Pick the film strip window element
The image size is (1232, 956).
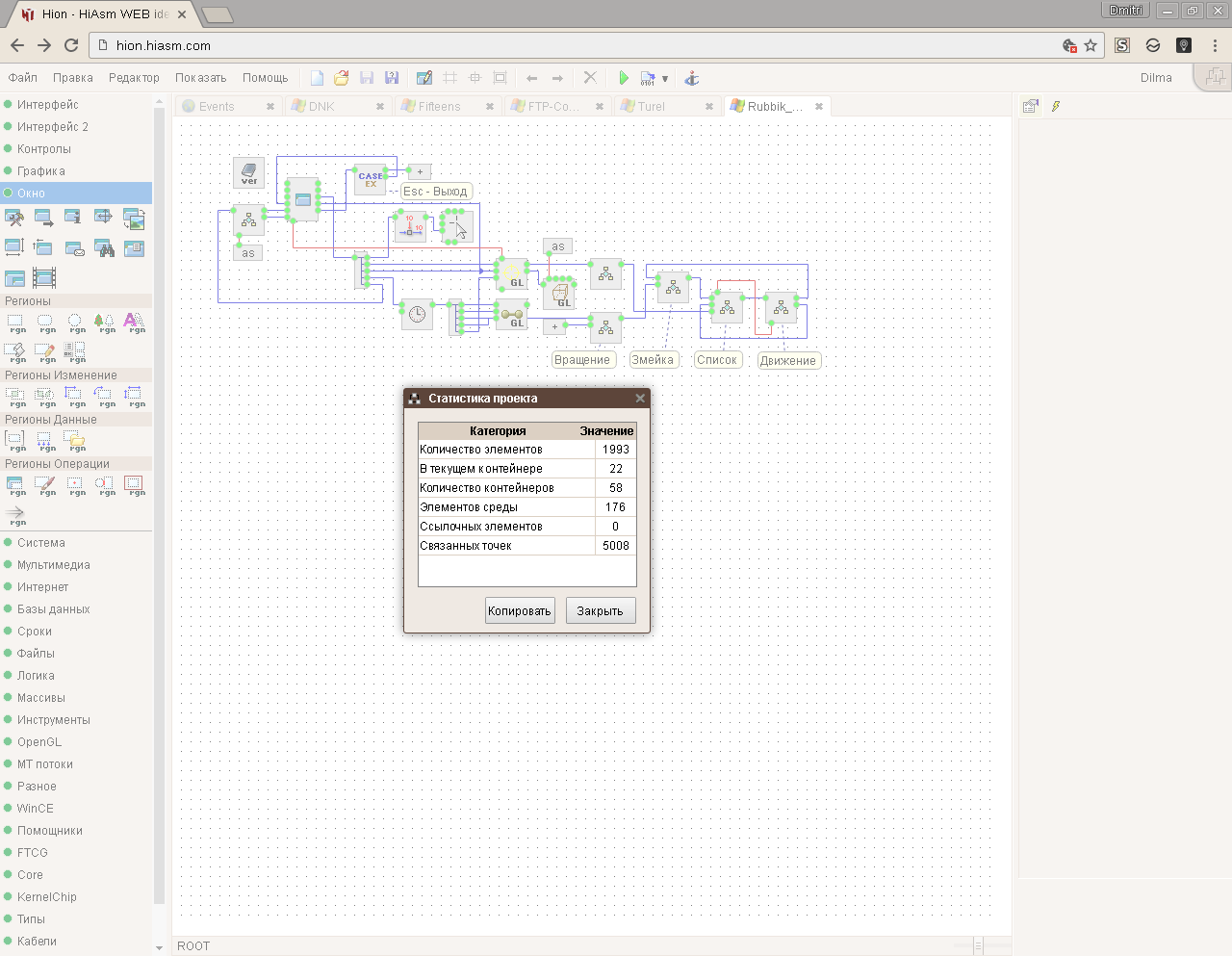point(44,278)
